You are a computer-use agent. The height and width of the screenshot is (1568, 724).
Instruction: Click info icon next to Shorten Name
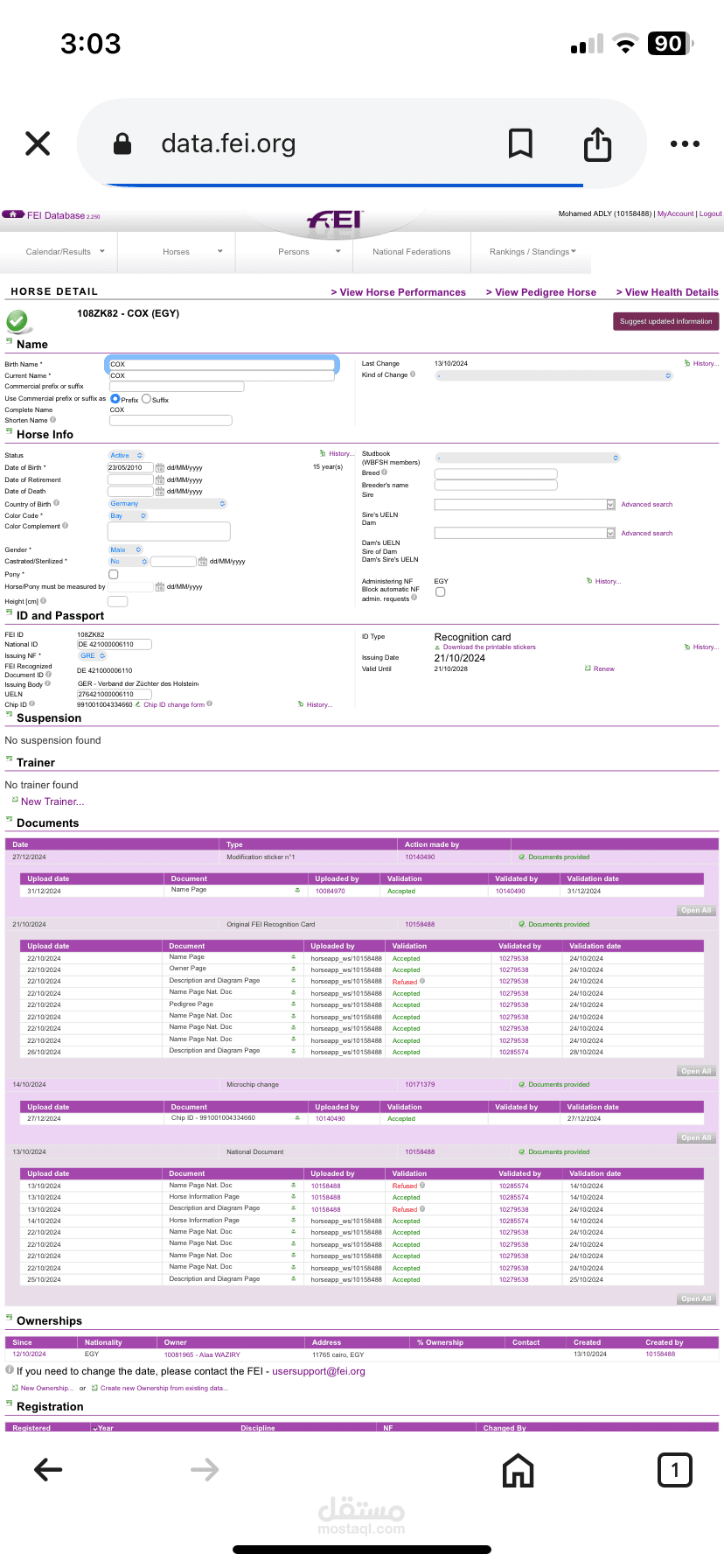[53, 420]
